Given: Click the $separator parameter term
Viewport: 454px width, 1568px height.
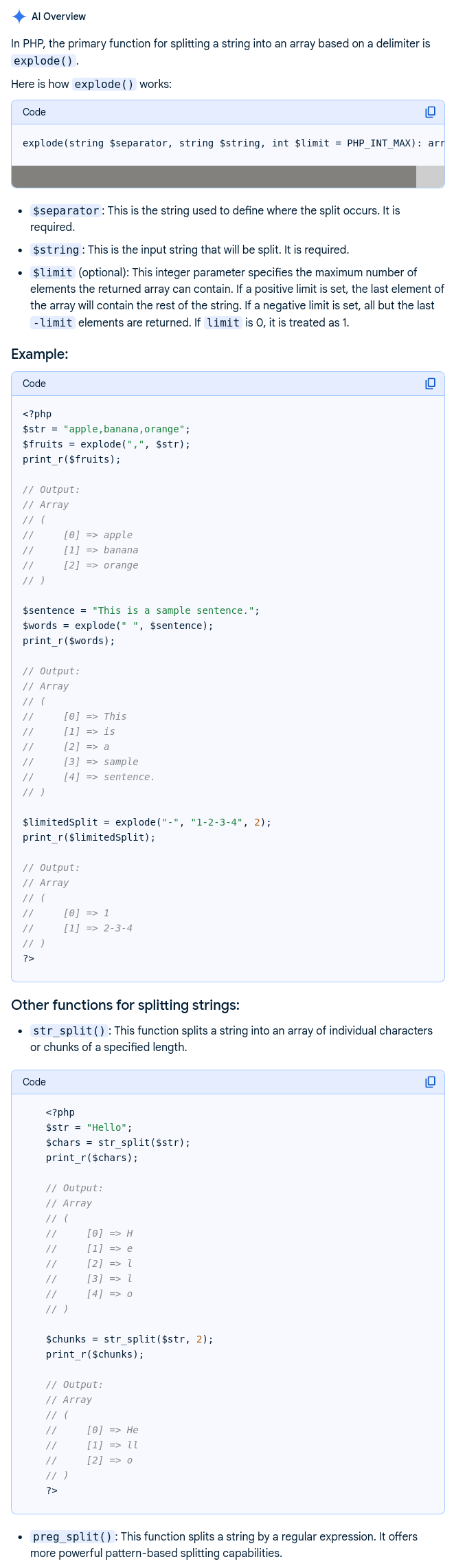Looking at the screenshot, I should [66, 211].
